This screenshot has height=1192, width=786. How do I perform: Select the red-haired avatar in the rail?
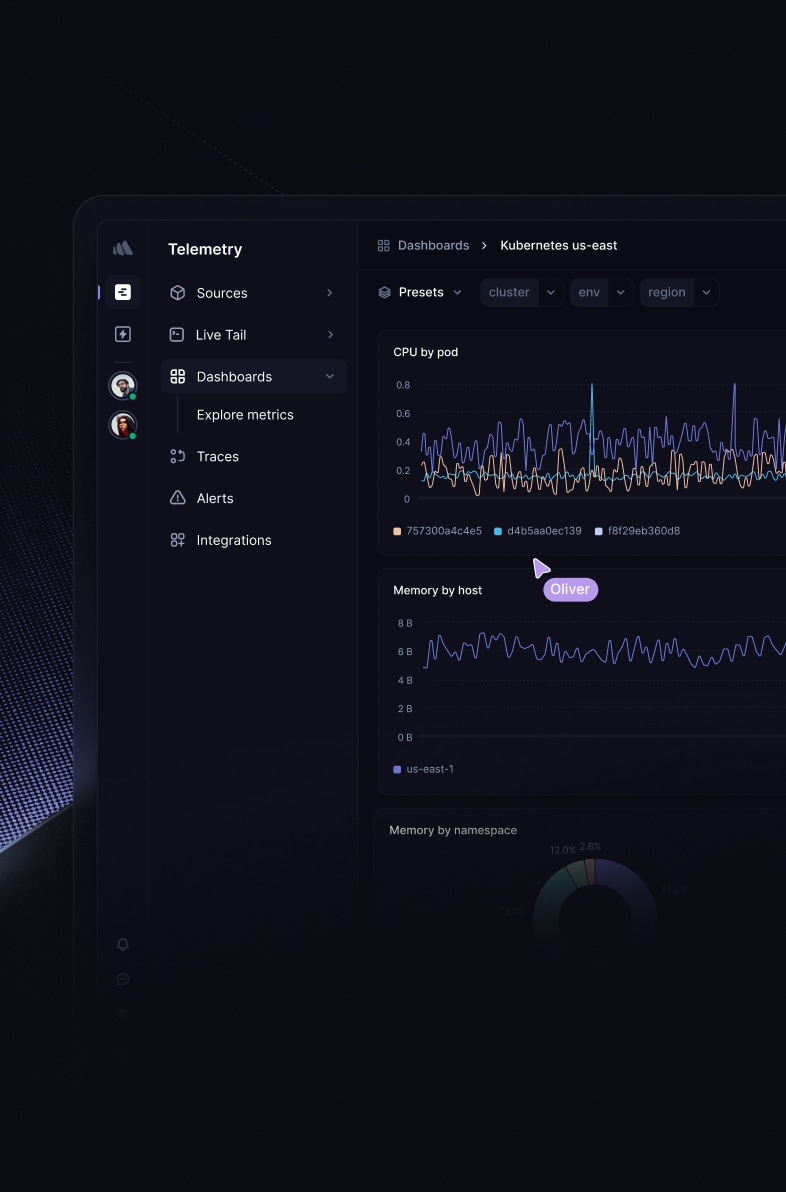(x=122, y=425)
